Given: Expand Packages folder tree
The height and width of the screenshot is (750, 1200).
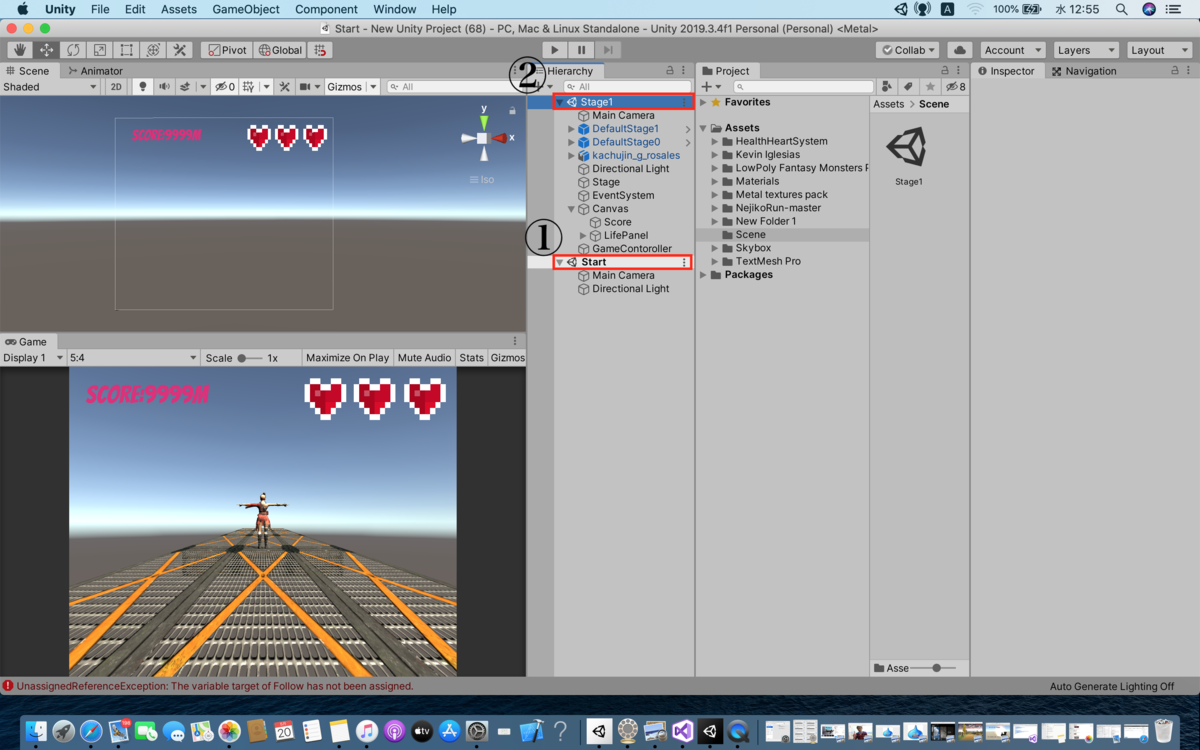Looking at the screenshot, I should 703,275.
